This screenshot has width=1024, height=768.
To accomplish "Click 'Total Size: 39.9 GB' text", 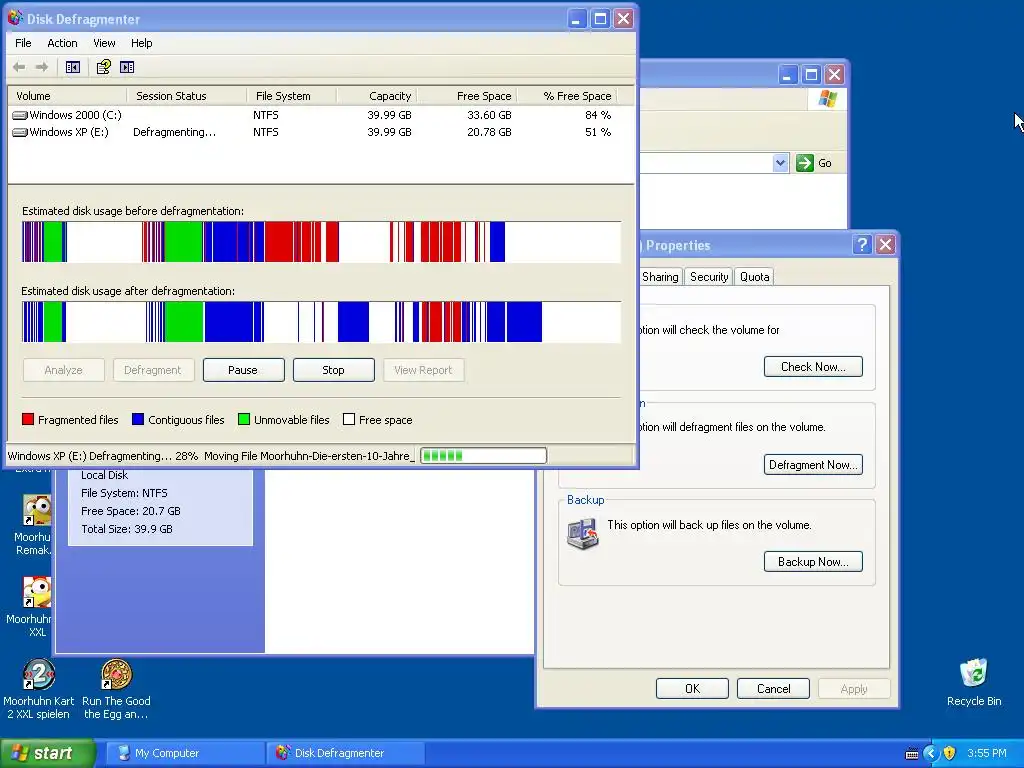I will (x=127, y=529).
